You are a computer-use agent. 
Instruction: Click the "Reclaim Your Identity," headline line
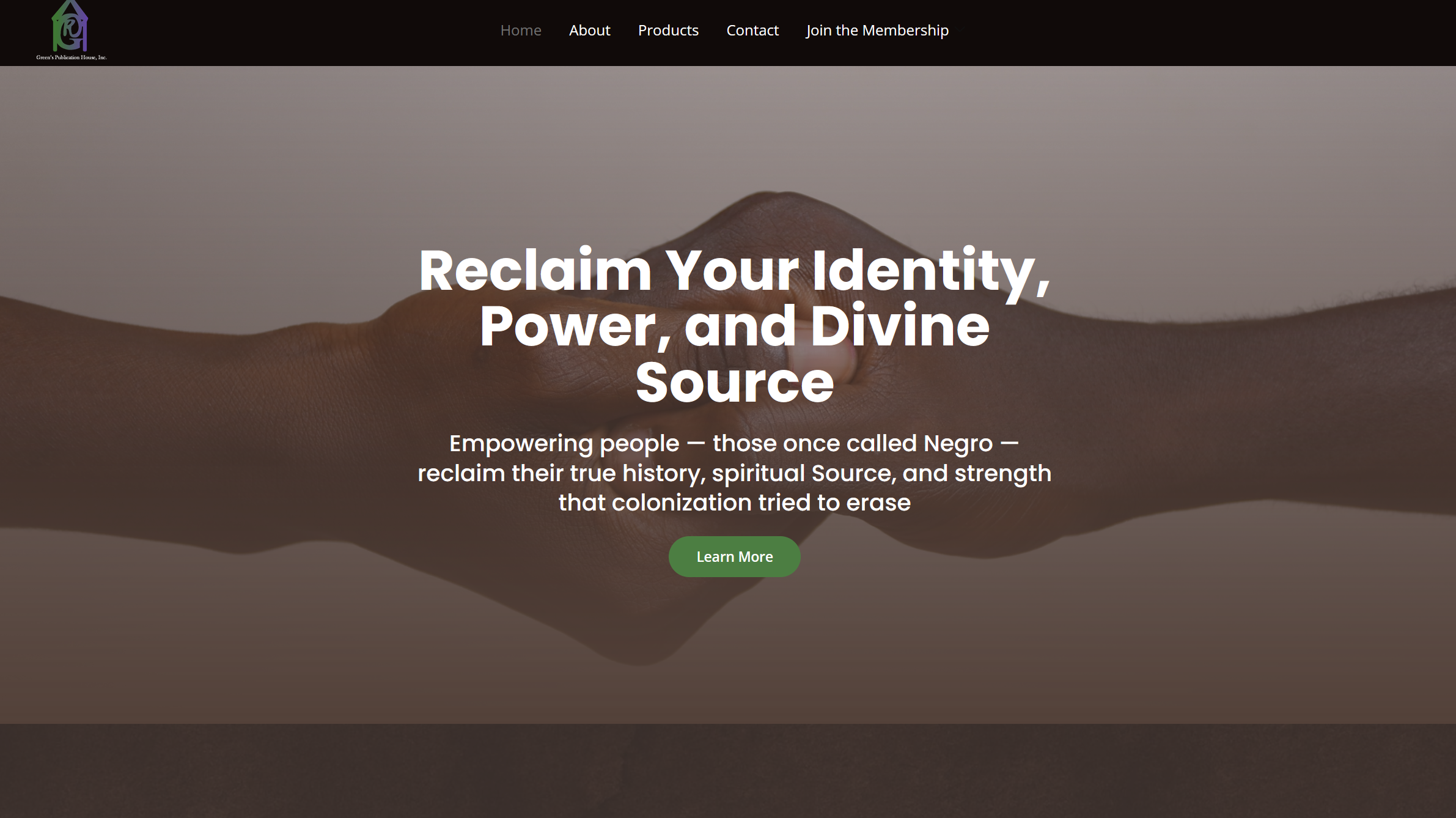click(734, 271)
